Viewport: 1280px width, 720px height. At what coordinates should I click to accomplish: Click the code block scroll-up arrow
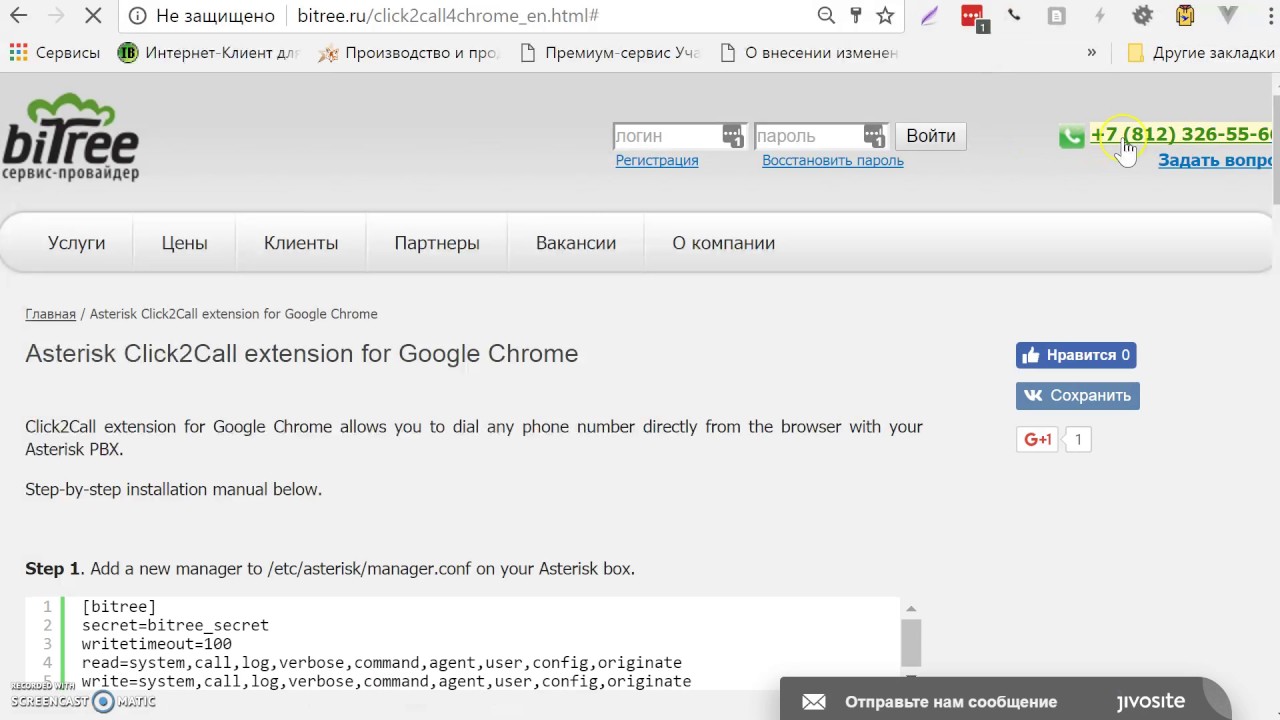point(910,608)
